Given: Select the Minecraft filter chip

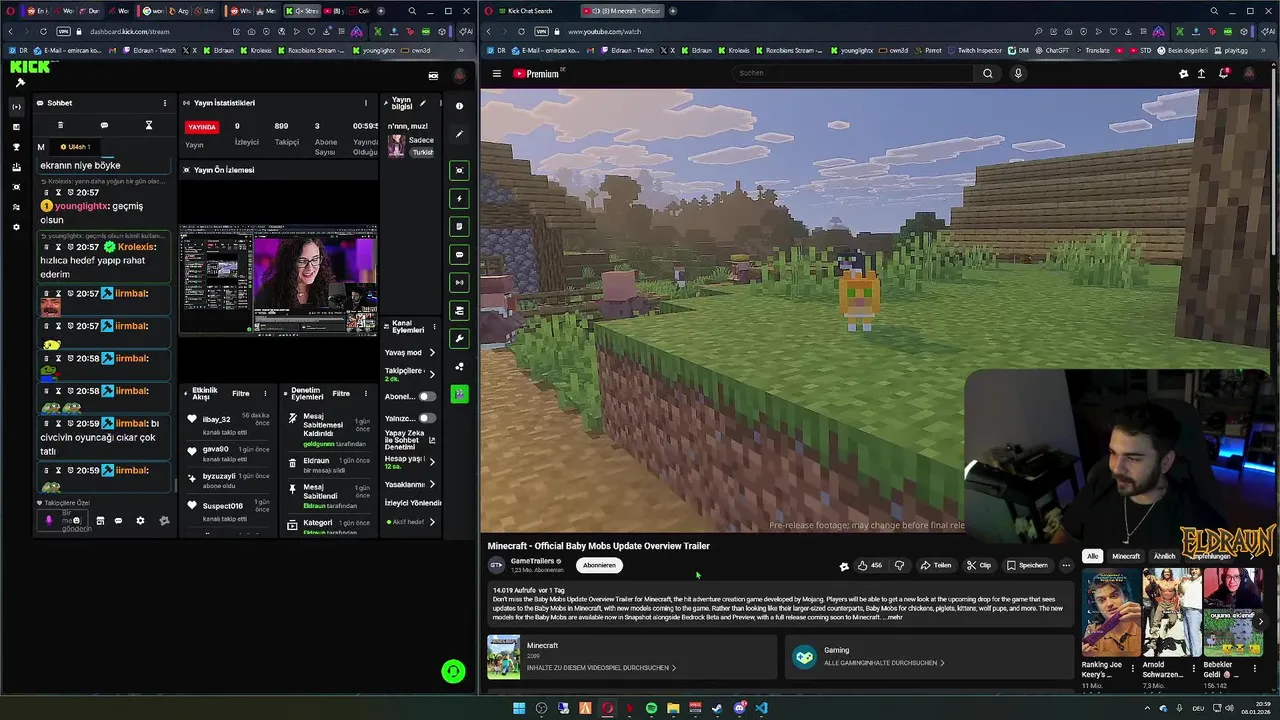Looking at the screenshot, I should click(x=1126, y=556).
